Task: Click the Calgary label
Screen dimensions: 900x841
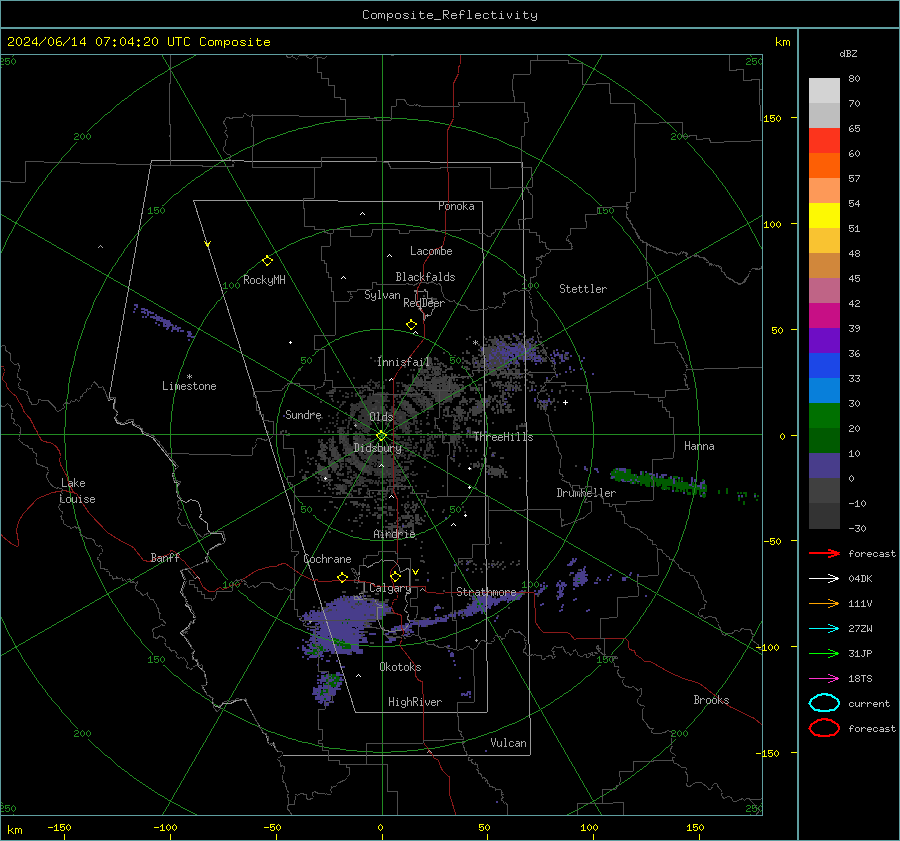Action: 390,588
